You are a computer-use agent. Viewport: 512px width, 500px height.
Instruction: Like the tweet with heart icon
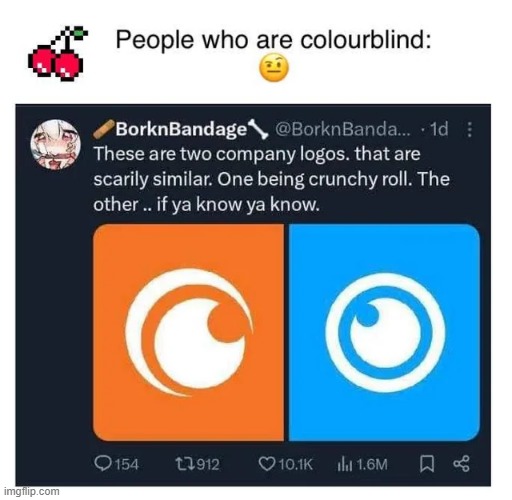[x=267, y=464]
